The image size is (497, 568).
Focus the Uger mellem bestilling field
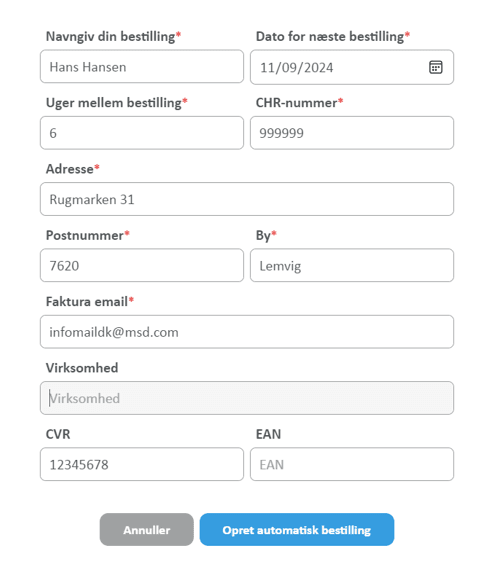click(142, 133)
